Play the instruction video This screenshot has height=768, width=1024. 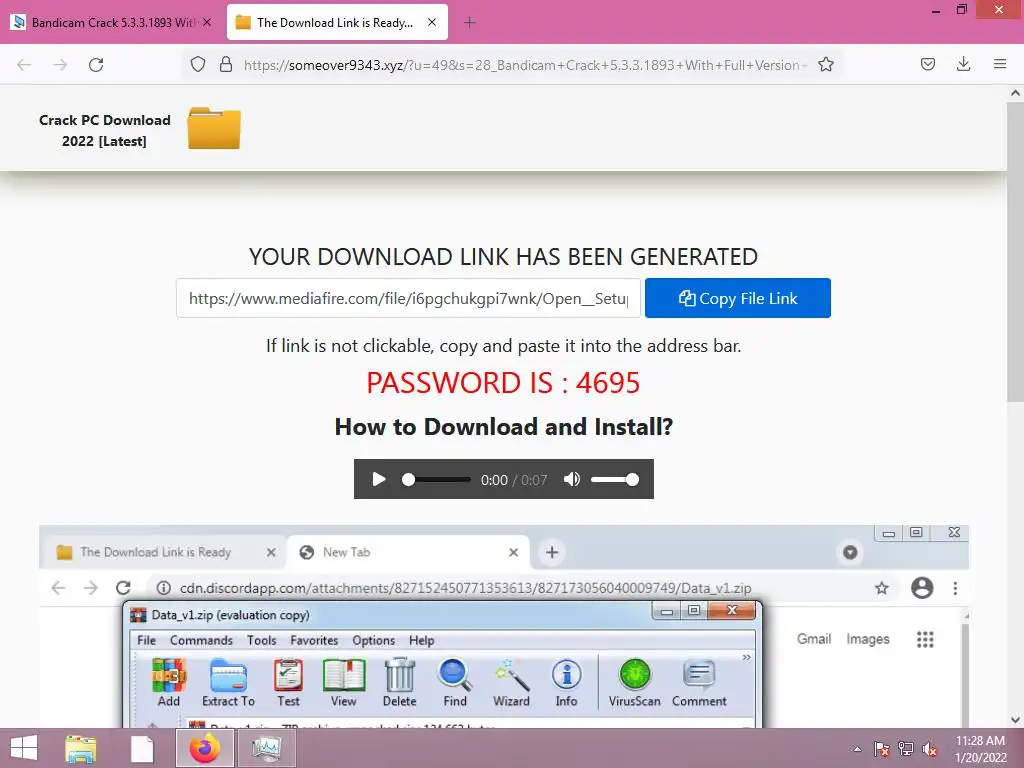tap(378, 479)
